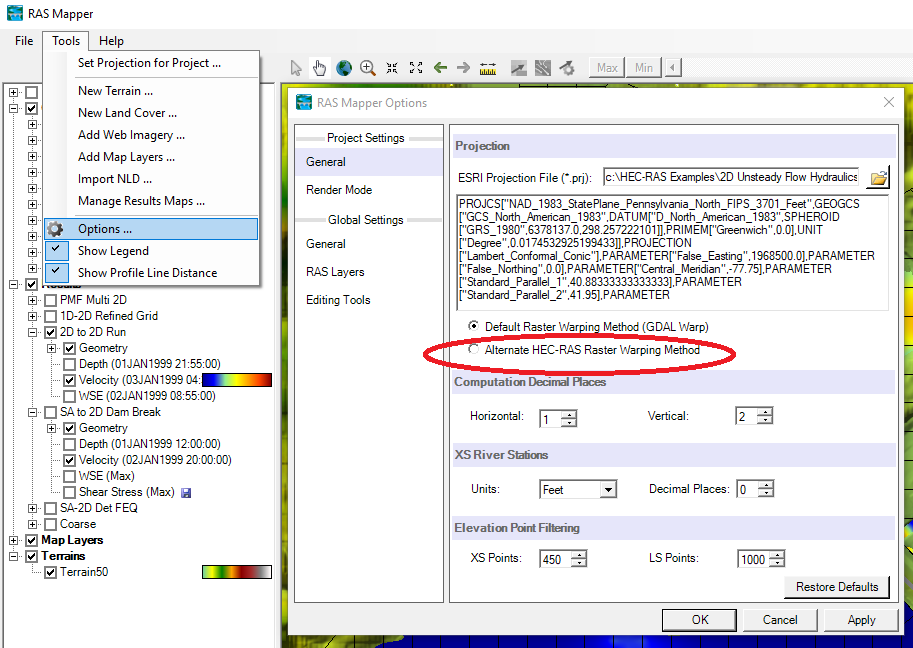Expand the Map Layers group

coord(13,540)
